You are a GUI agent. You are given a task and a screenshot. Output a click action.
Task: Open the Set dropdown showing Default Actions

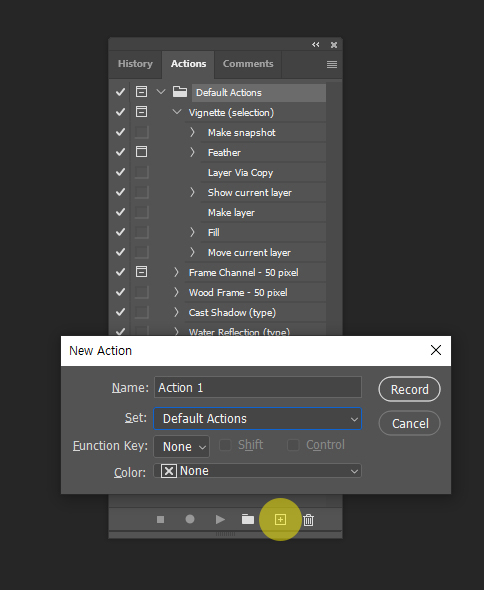[257, 418]
